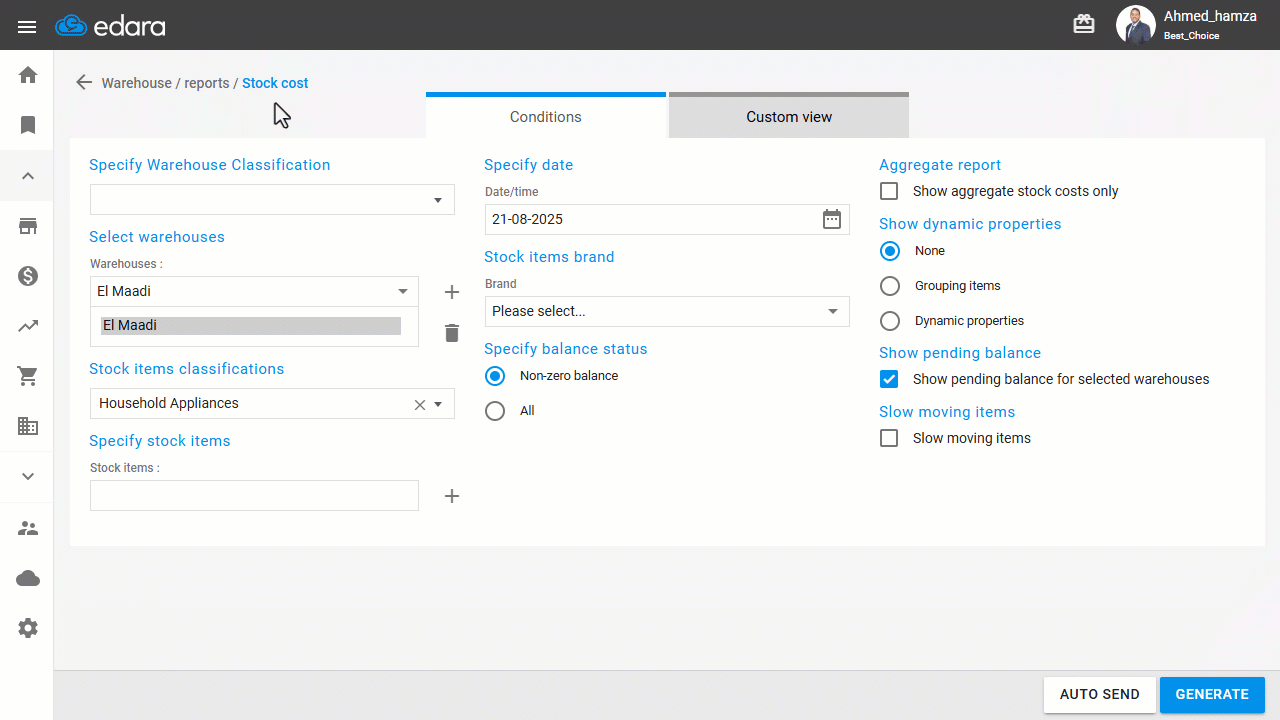The width and height of the screenshot is (1280, 720).
Task: Click GENERATE button
Action: click(x=1212, y=695)
